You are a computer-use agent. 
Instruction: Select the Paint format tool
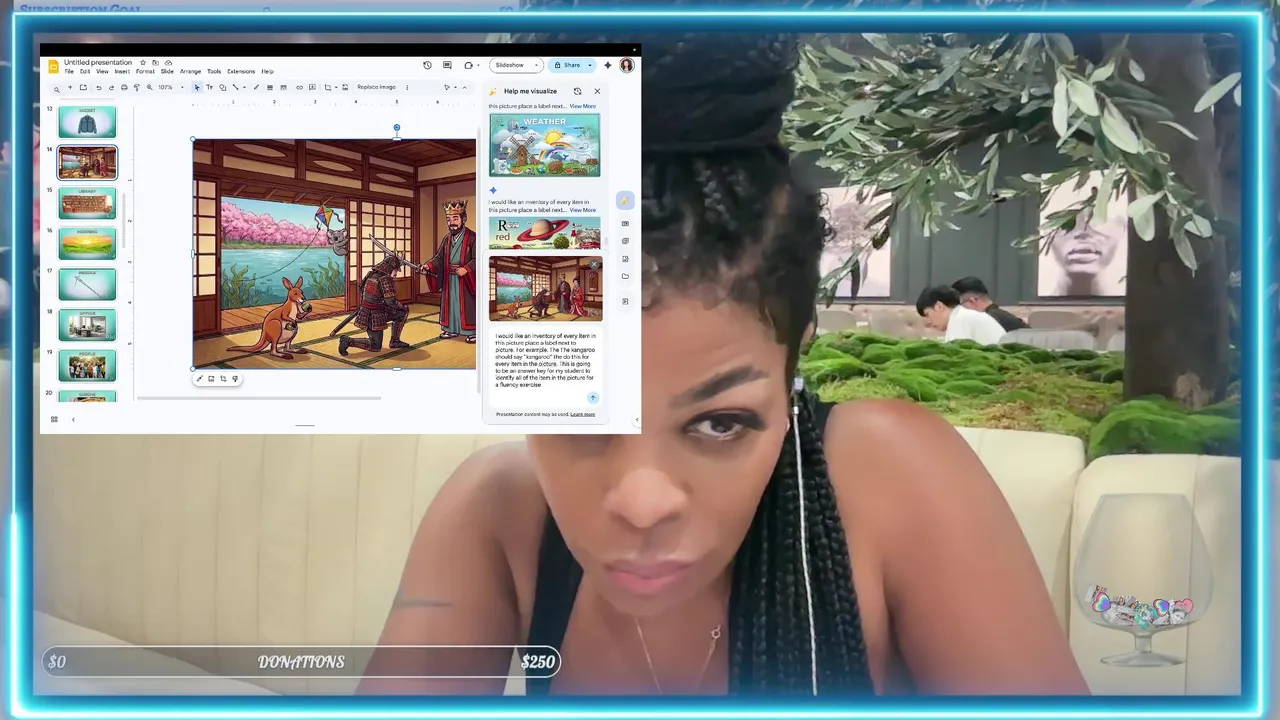[137, 87]
